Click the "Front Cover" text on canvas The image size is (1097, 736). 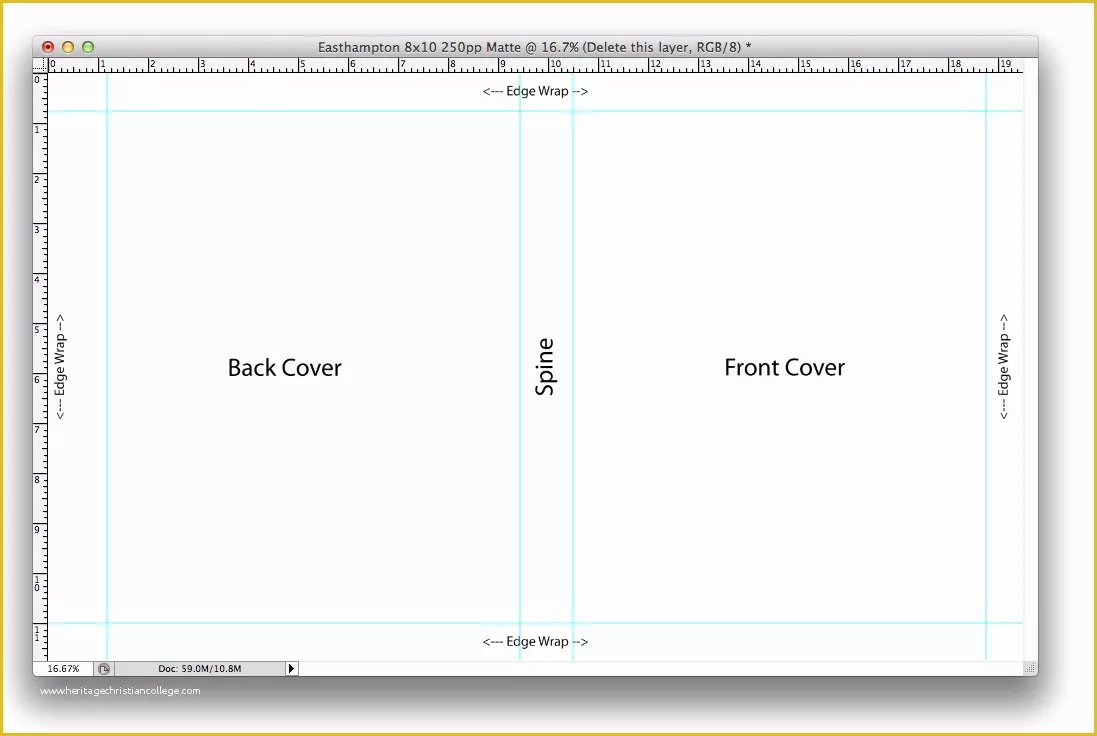[784, 368]
